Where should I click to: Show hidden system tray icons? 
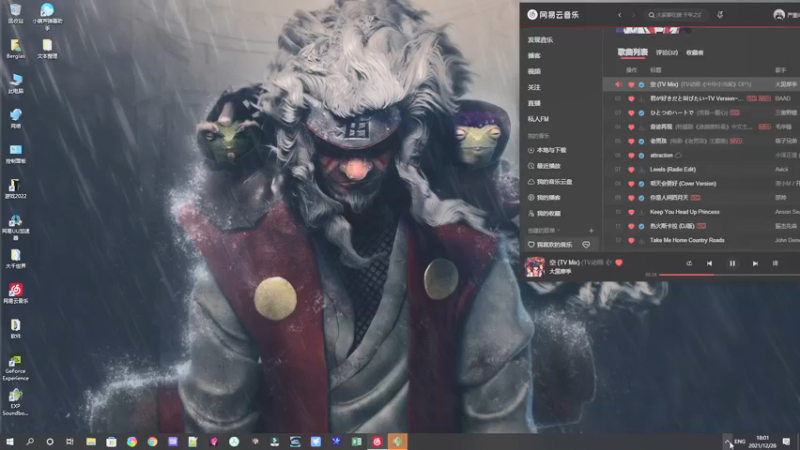coord(727,442)
